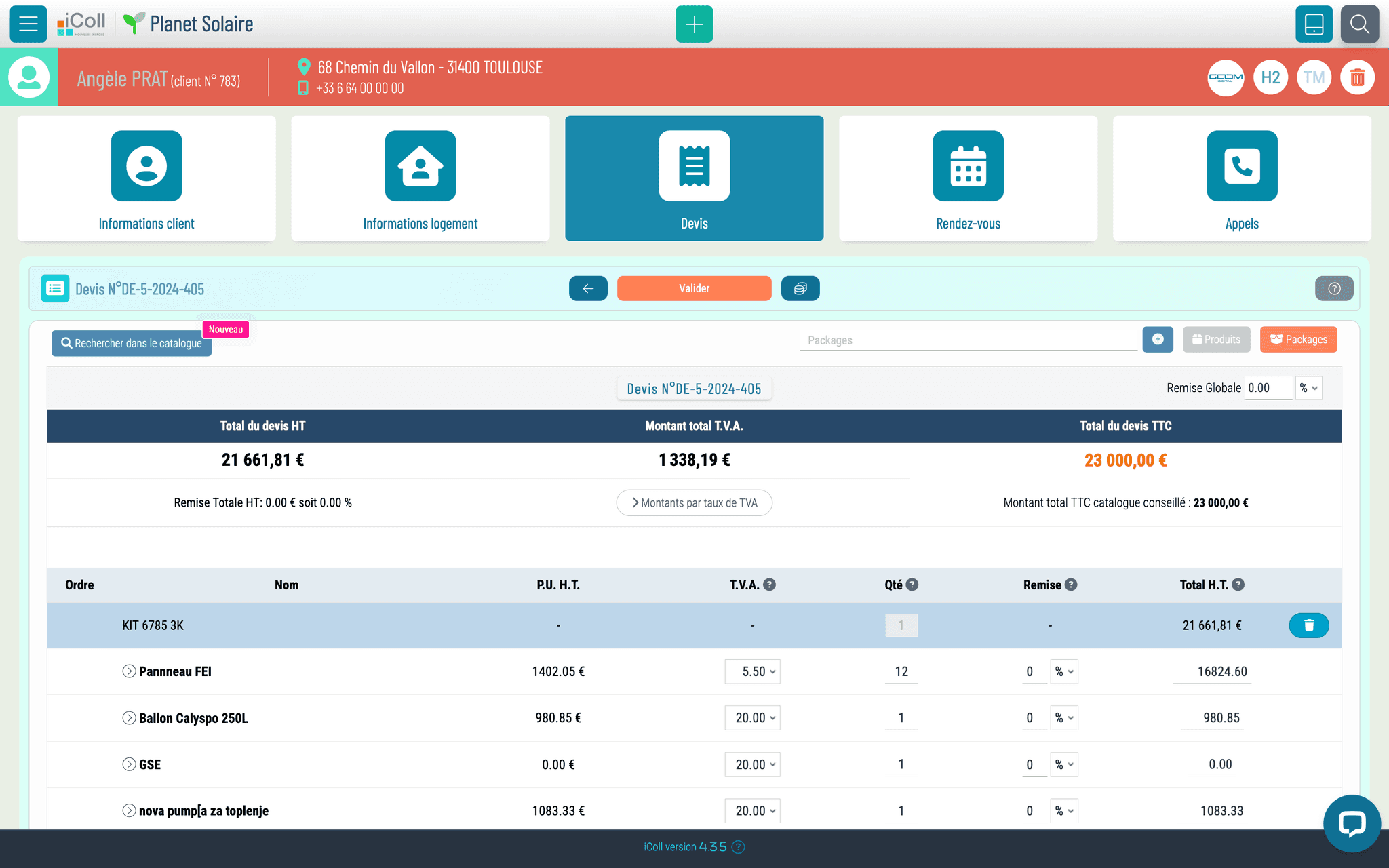This screenshot has height=868, width=1389.
Task: Open T.V.A. dropdown for Ballon Calyspo 250L
Action: point(753,717)
